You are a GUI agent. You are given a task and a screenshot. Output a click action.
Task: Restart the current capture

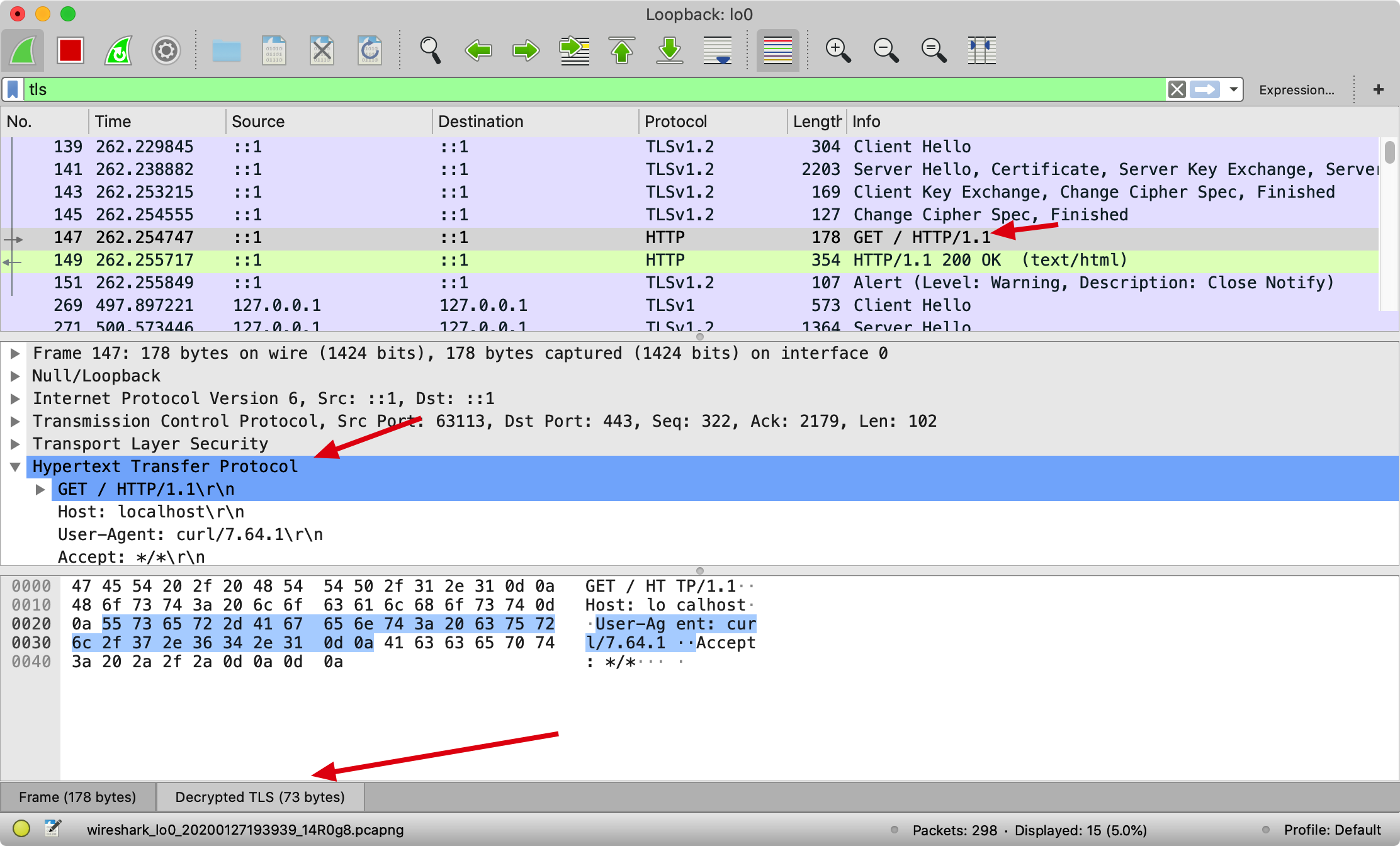[118, 50]
